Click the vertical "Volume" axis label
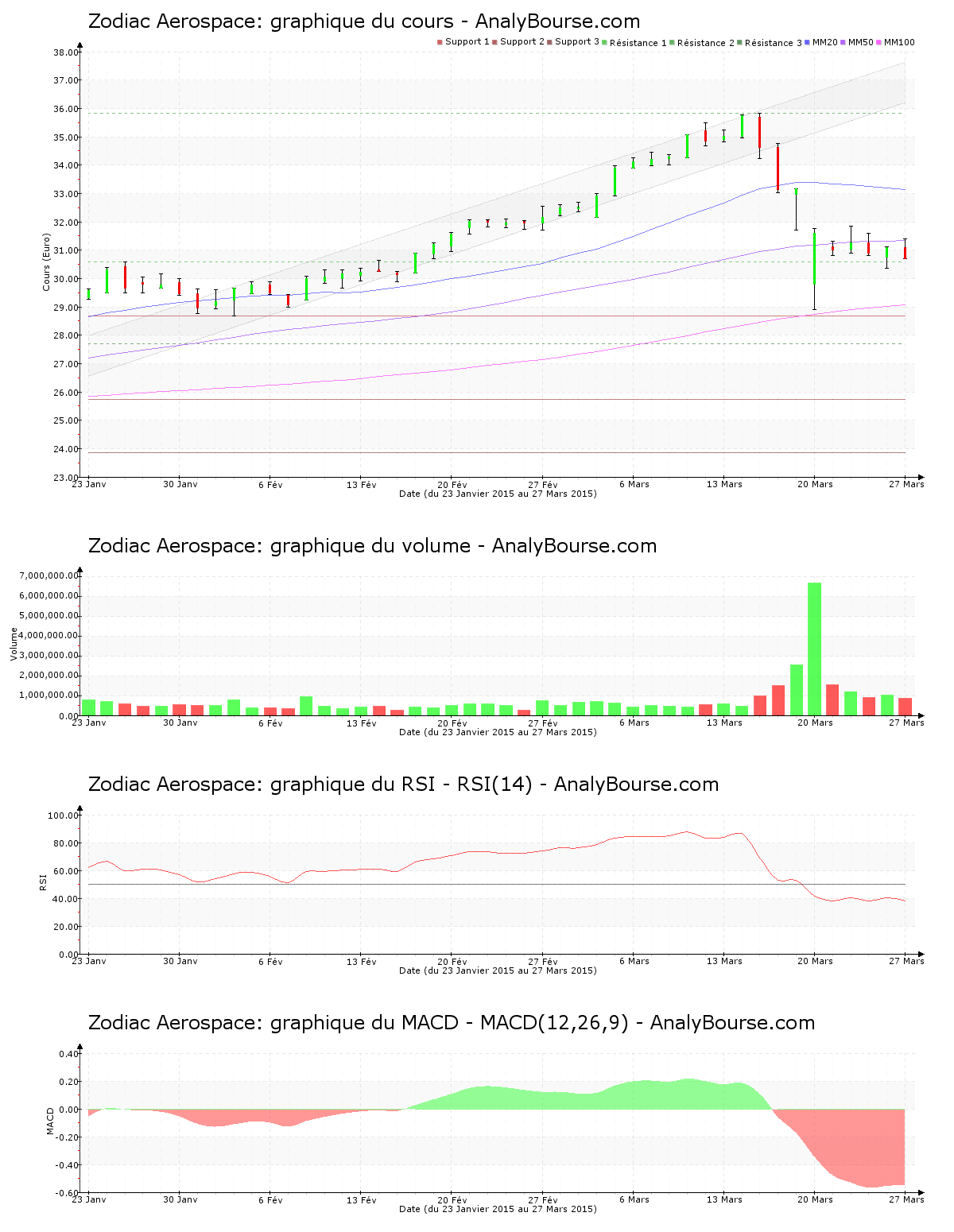This screenshot has height=1232, width=954. click(14, 644)
